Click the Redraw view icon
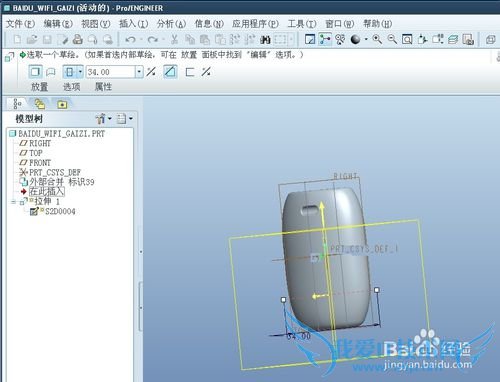Screen dimensions: 500x382 pyautogui.click(x=310, y=39)
